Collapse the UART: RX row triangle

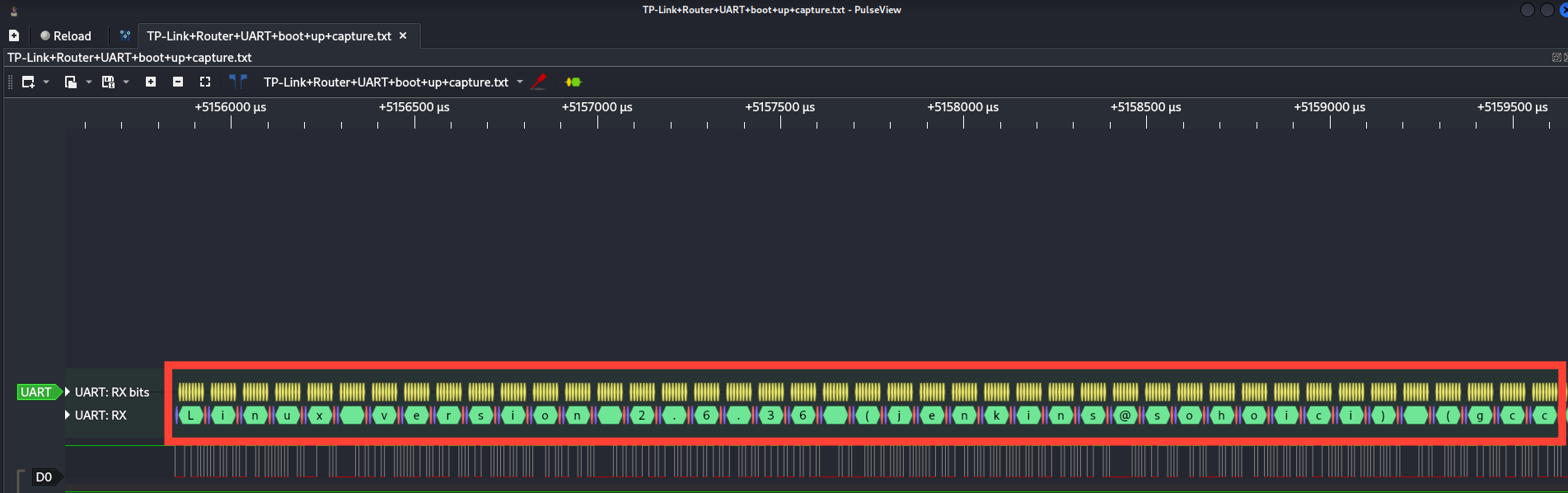click(68, 416)
